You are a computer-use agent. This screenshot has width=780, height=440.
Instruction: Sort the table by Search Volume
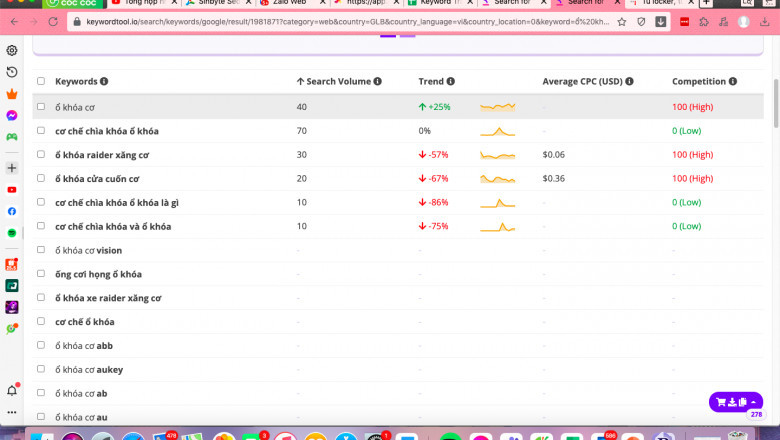pos(338,82)
